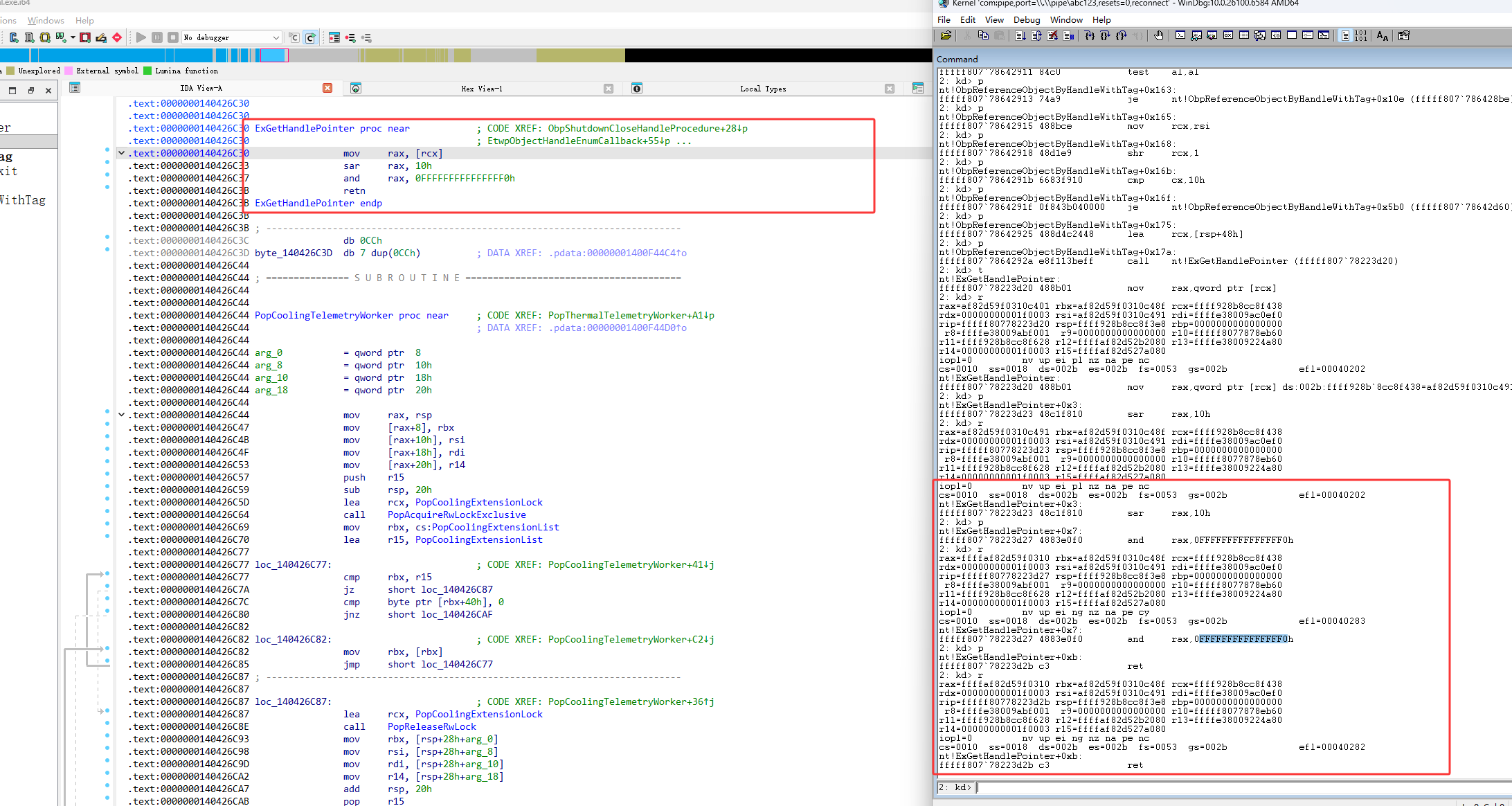This screenshot has height=806, width=1512.
Task: Click the olive Unexplored region in navigation band
Action: pyautogui.click(x=580, y=55)
